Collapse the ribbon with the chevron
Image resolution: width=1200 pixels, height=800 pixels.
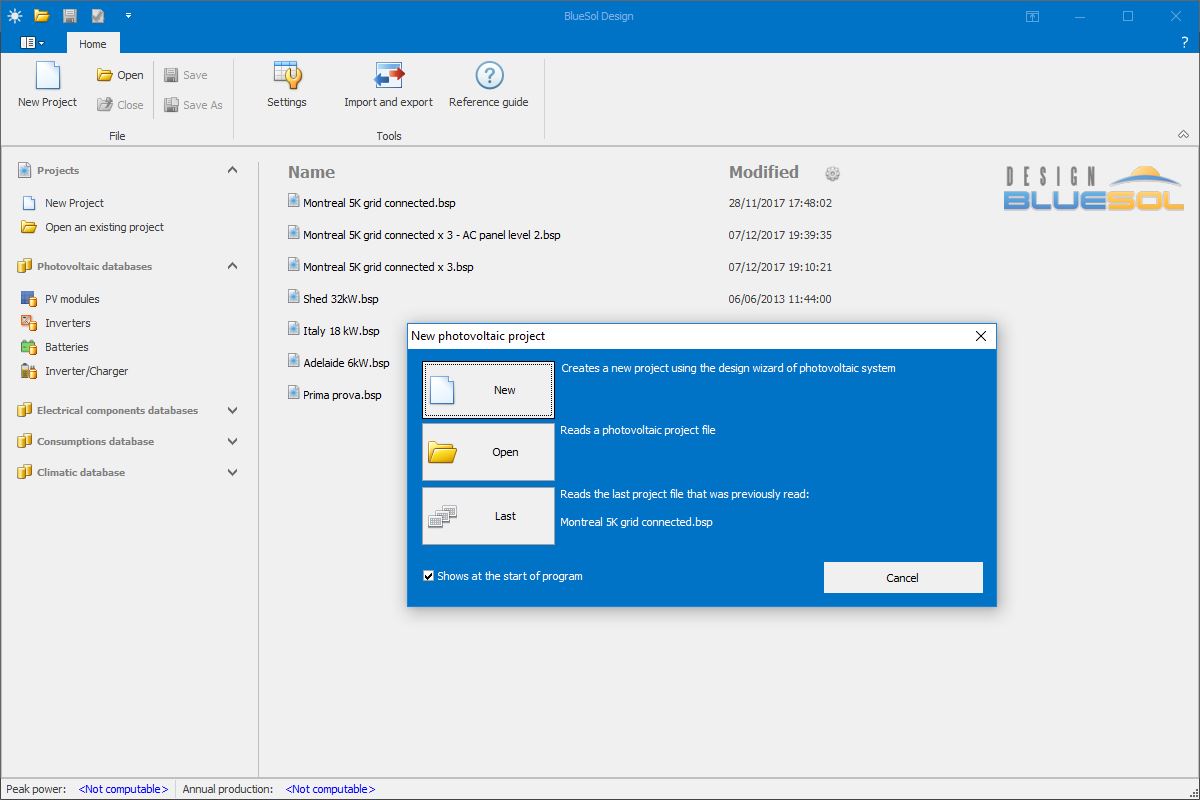tap(1183, 135)
